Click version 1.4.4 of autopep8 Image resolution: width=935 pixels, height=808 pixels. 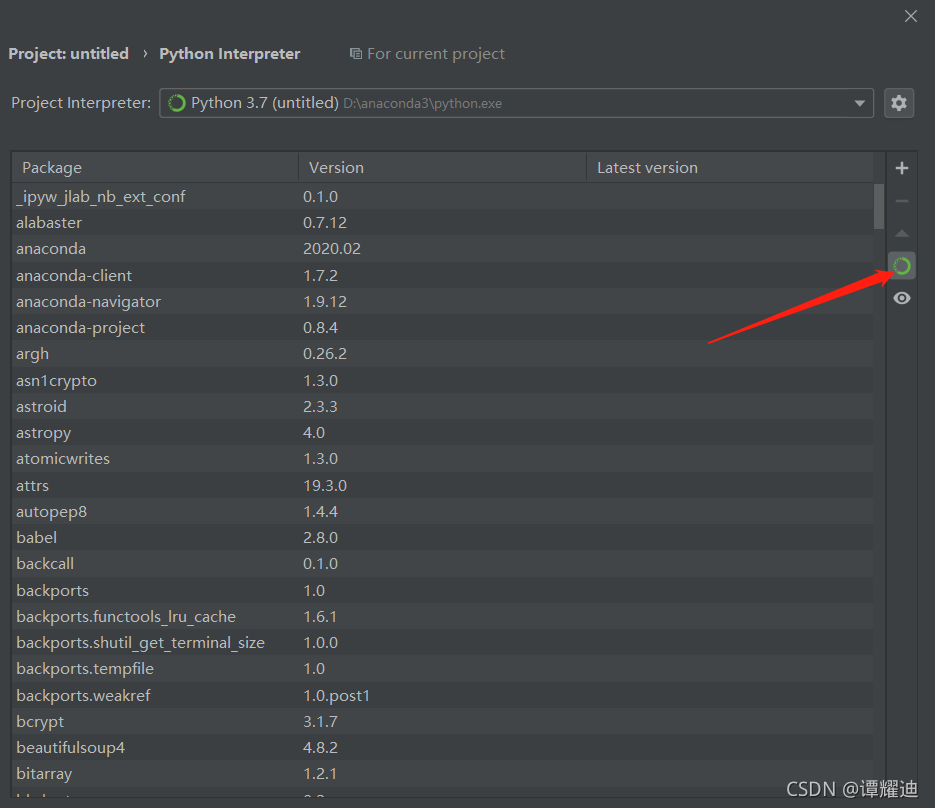point(320,512)
